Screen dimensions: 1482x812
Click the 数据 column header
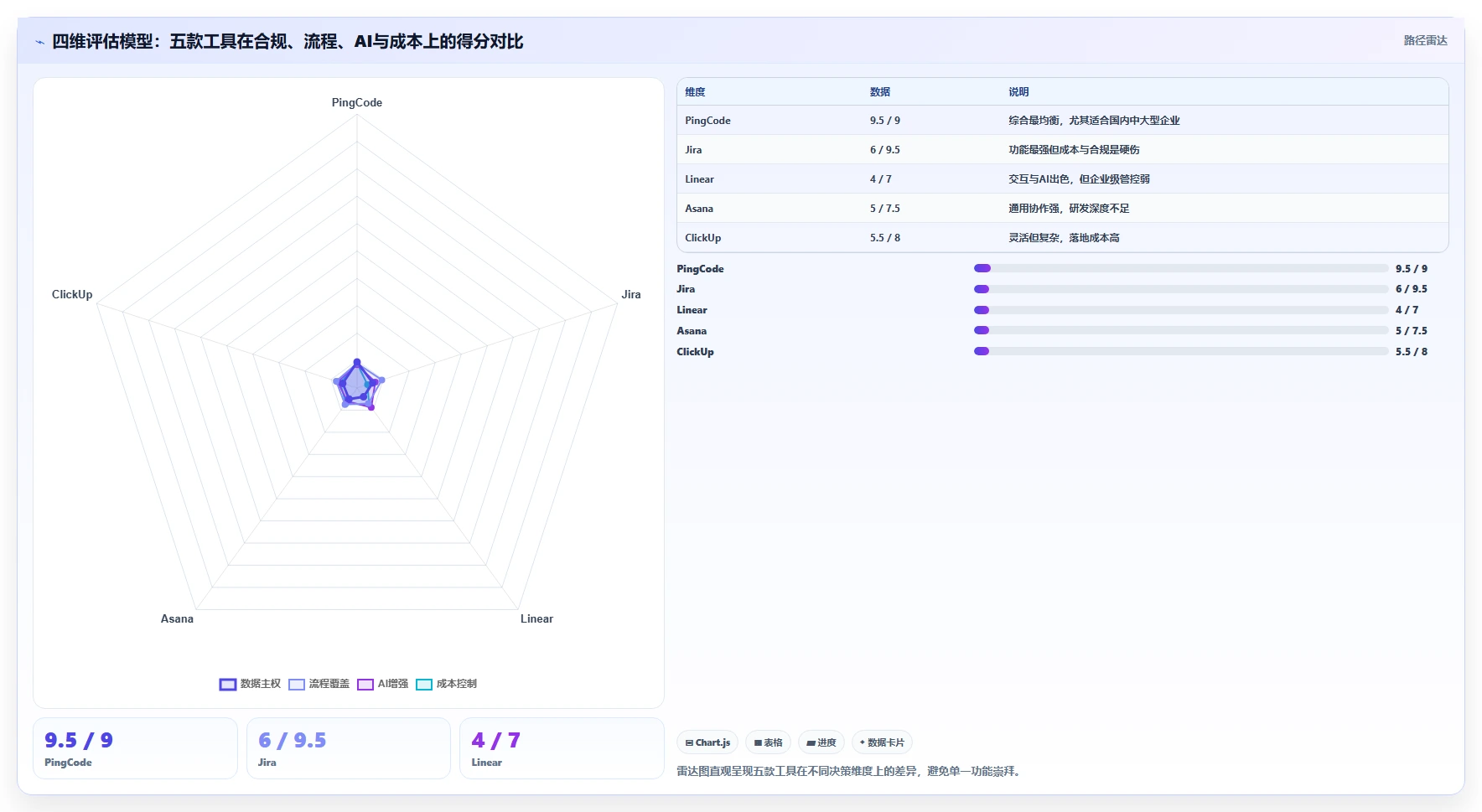(x=880, y=92)
